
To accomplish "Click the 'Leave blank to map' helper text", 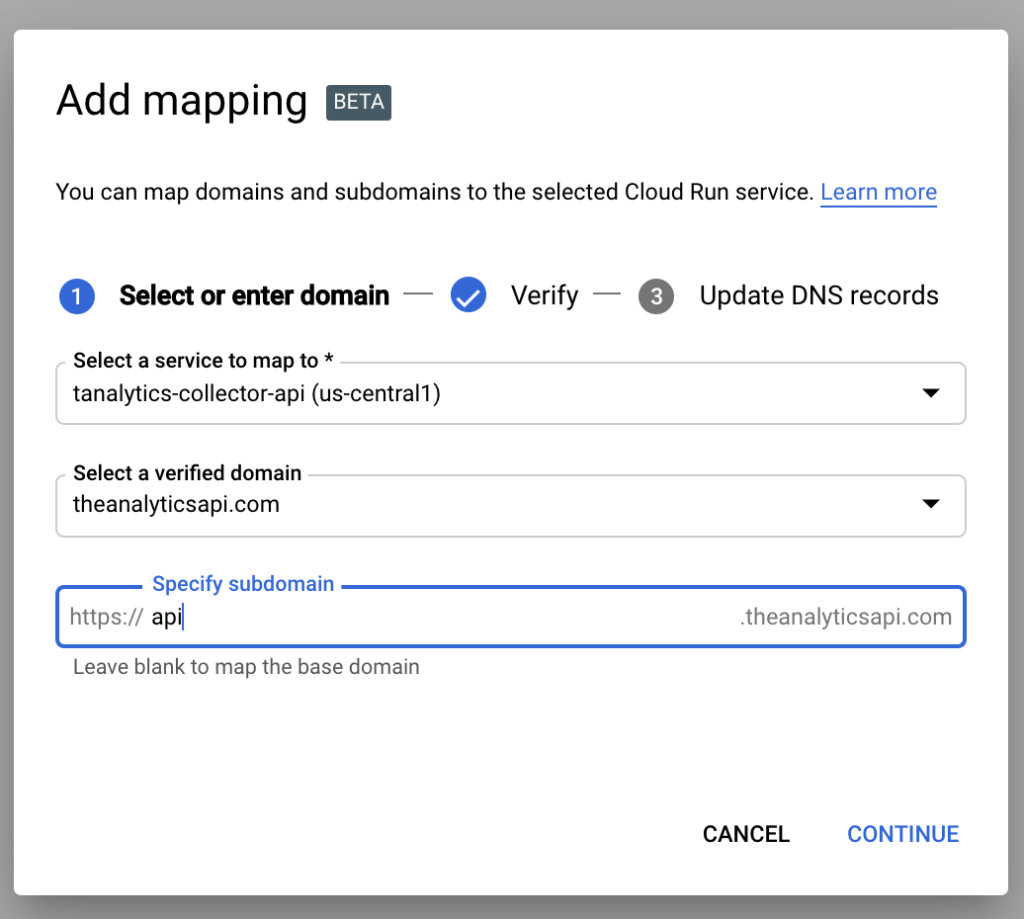I will (246, 667).
